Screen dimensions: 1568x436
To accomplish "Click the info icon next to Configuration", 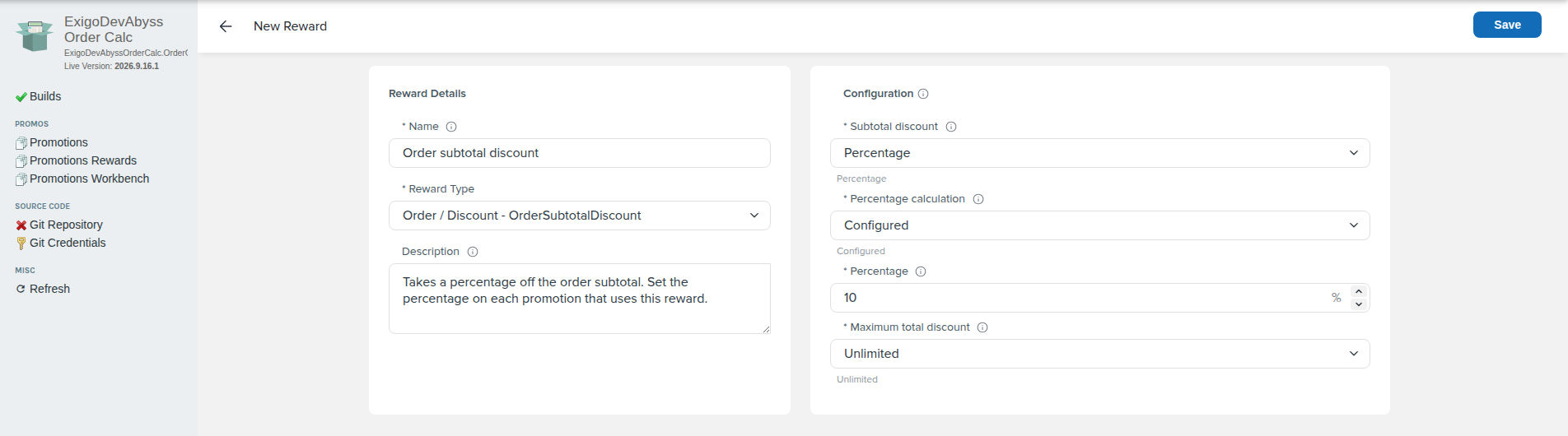I will (x=923, y=94).
